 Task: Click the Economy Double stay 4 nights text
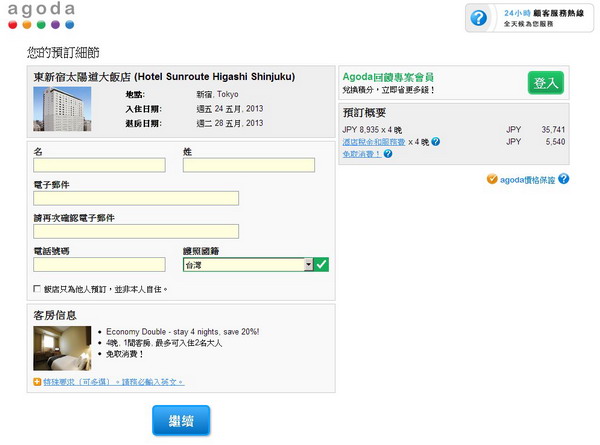pos(183,332)
